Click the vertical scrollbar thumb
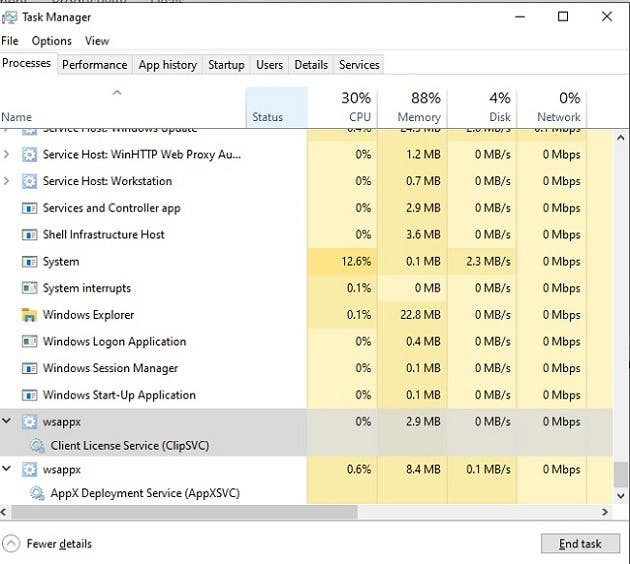The image size is (630, 564). [x=620, y=474]
